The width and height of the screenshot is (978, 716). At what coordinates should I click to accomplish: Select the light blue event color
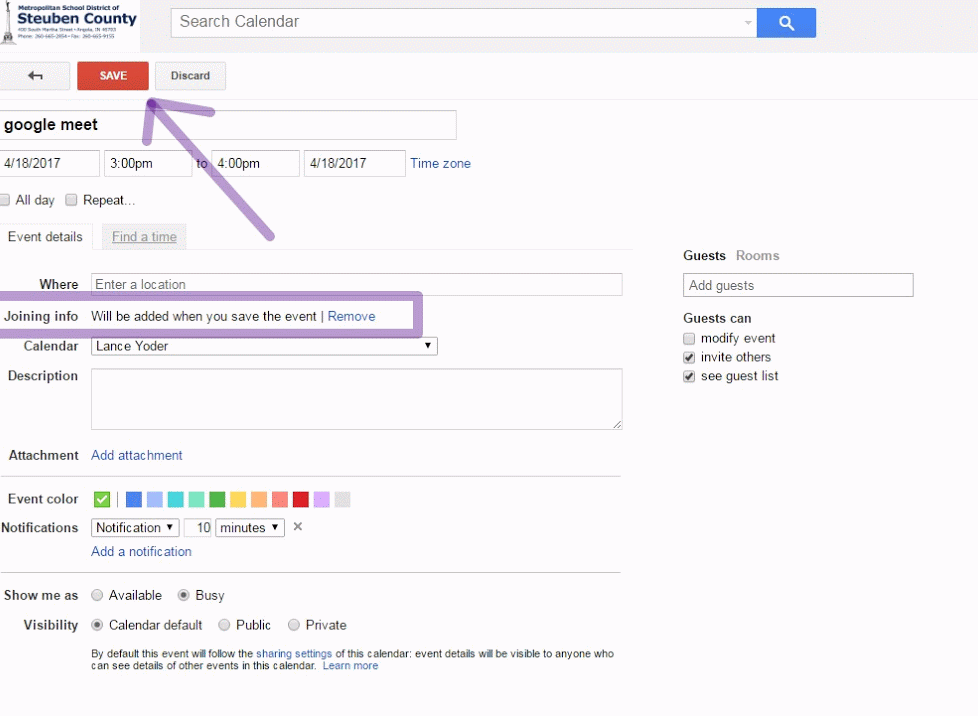[x=155, y=499]
